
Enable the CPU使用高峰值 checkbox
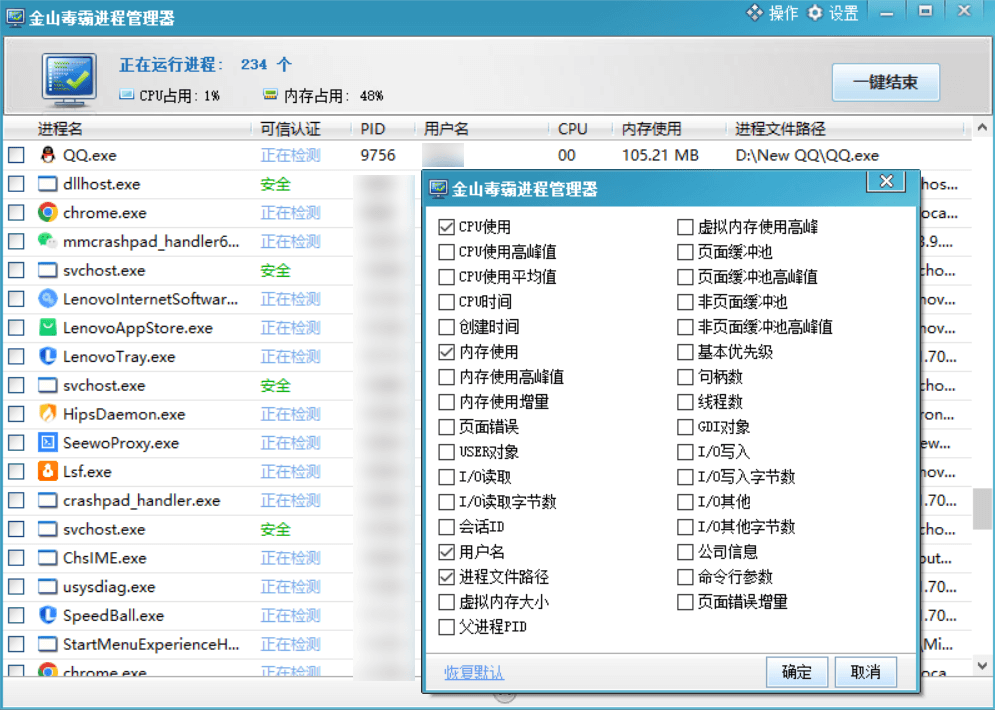tap(447, 252)
